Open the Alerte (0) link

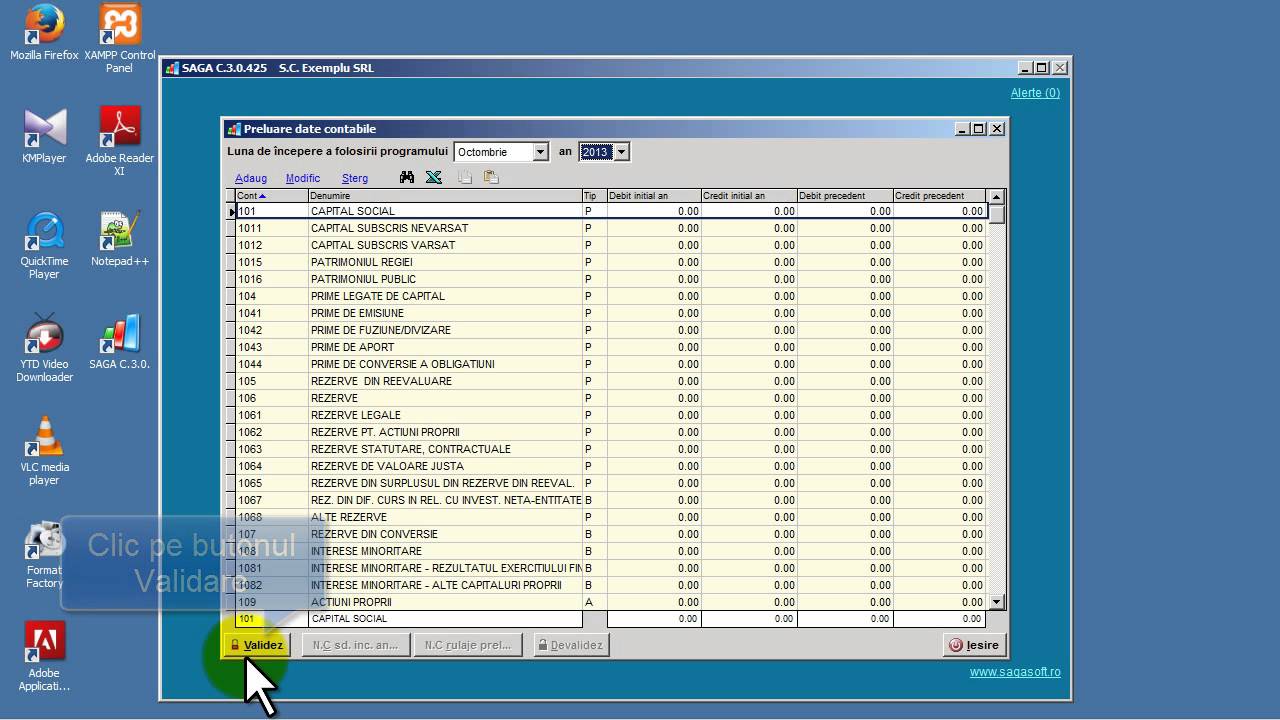click(1035, 93)
